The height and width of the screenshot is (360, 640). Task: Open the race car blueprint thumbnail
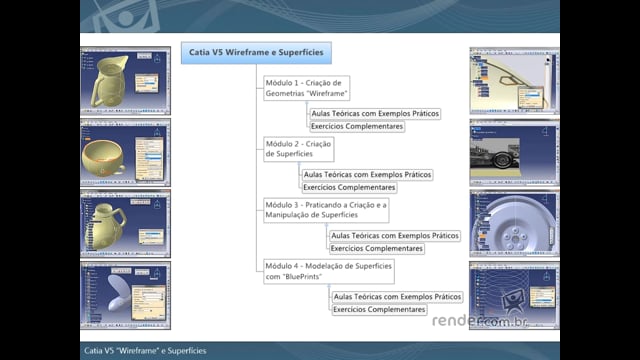[x=514, y=153]
